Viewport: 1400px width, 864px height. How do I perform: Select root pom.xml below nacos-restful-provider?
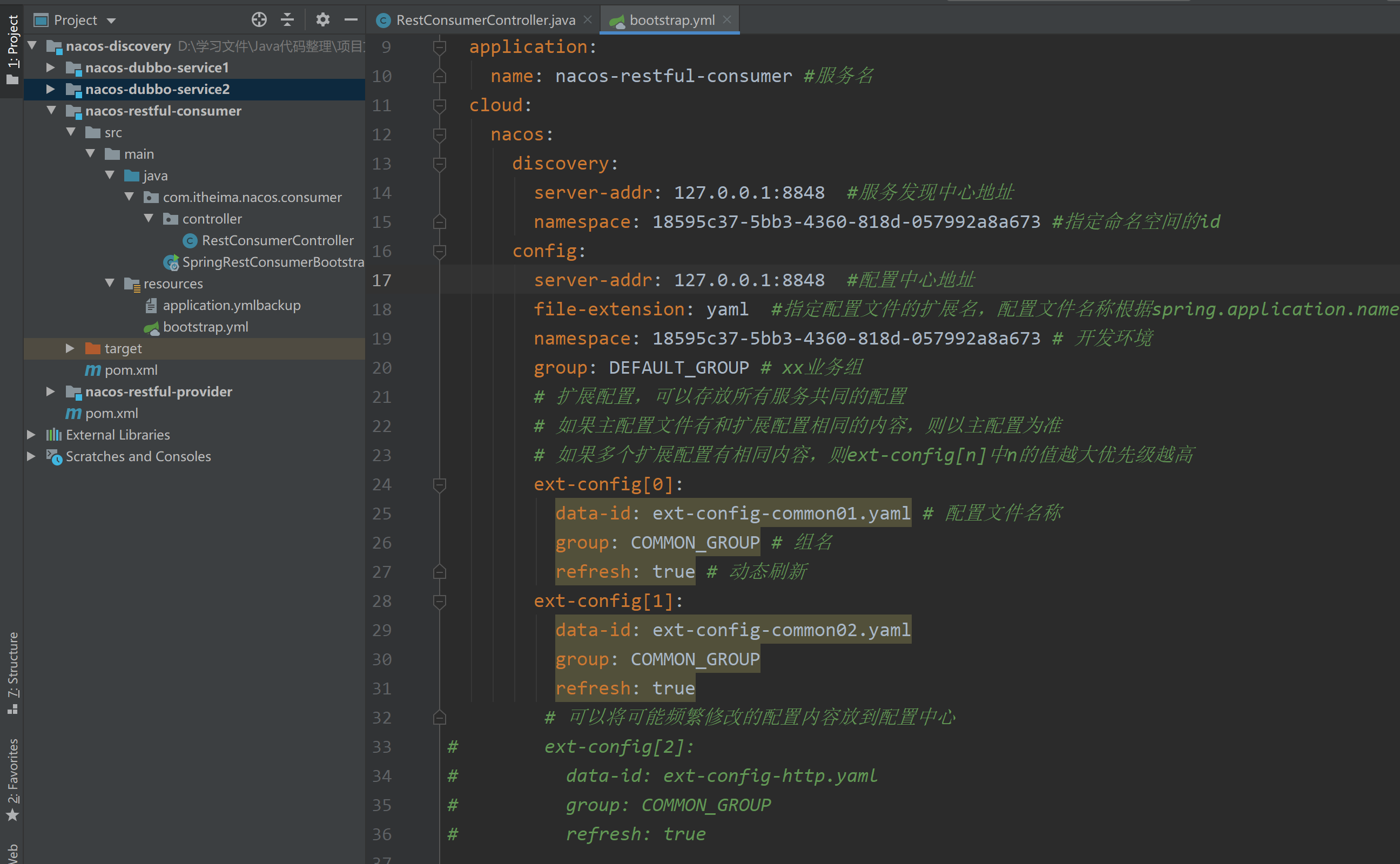[x=111, y=413]
